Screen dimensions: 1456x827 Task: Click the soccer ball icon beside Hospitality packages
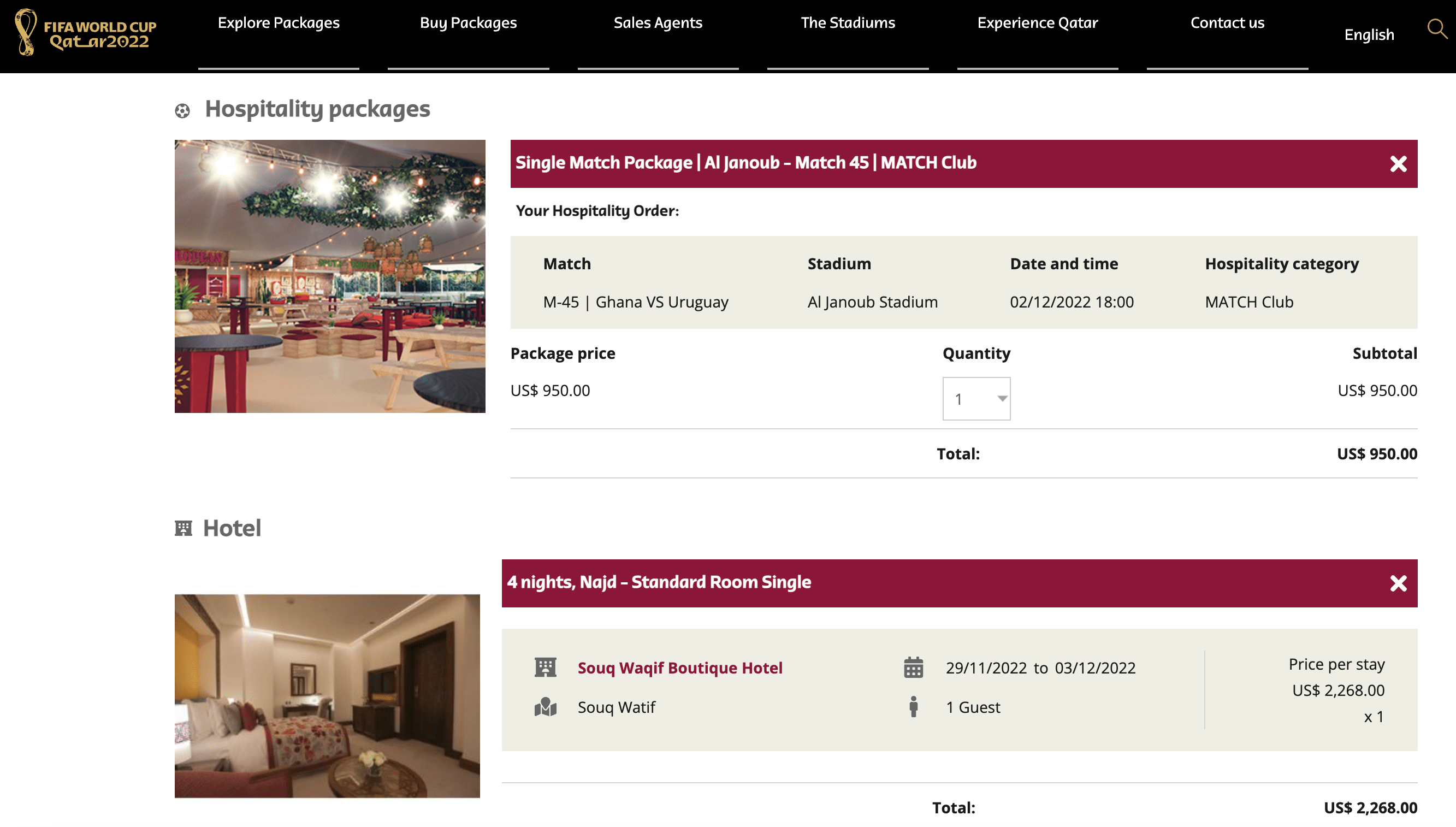pyautogui.click(x=182, y=111)
